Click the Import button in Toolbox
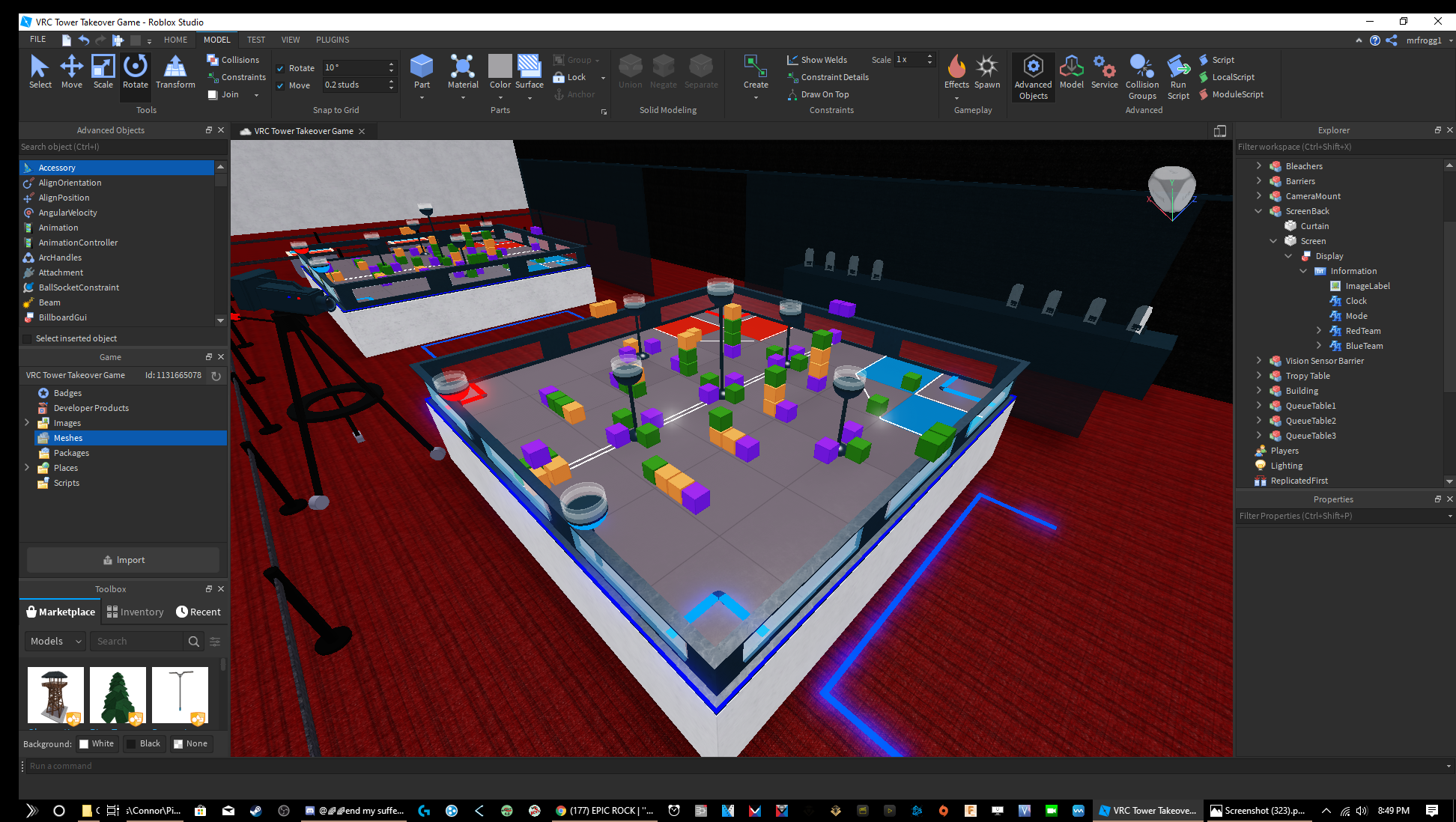The image size is (1456, 822). (x=126, y=559)
